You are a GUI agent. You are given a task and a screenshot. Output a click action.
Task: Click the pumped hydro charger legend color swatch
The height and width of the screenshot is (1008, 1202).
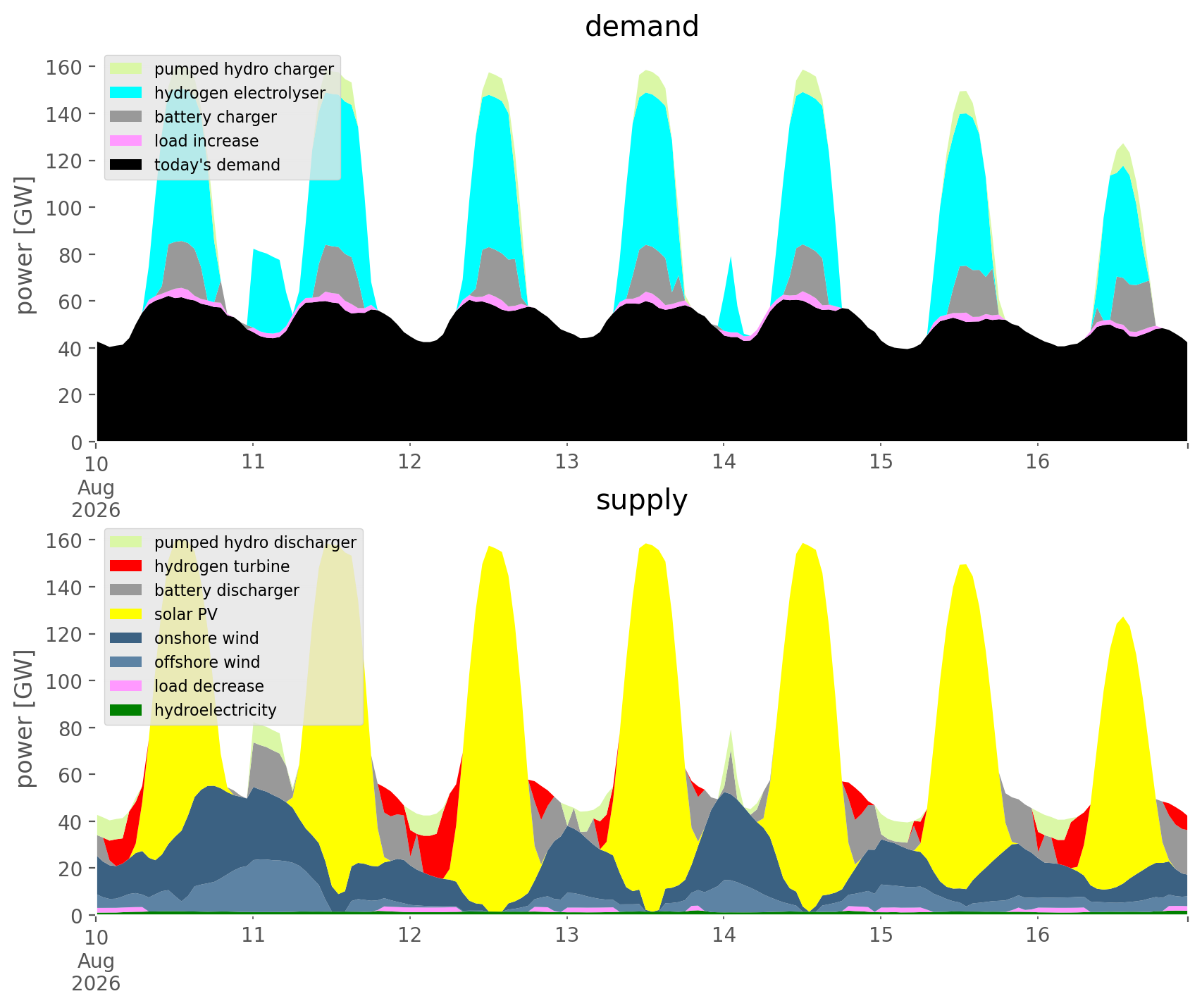(x=128, y=69)
